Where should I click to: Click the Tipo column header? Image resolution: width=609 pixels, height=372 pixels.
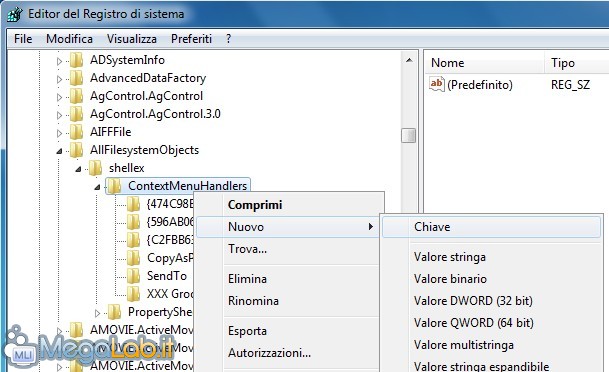577,63
